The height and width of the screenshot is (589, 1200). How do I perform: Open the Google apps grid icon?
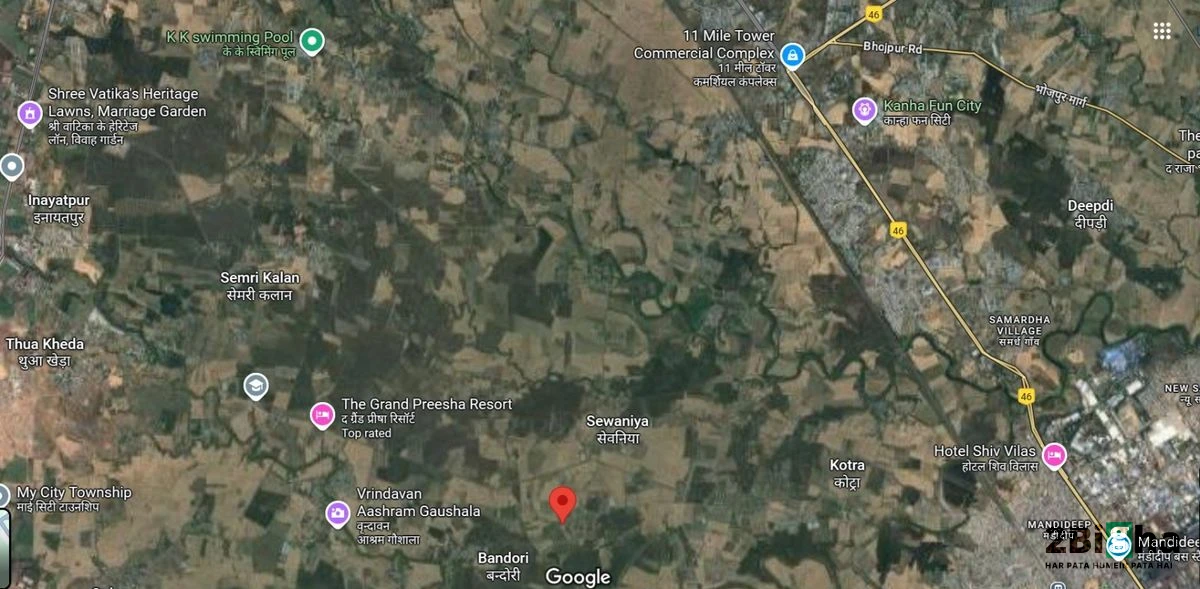click(x=1161, y=31)
